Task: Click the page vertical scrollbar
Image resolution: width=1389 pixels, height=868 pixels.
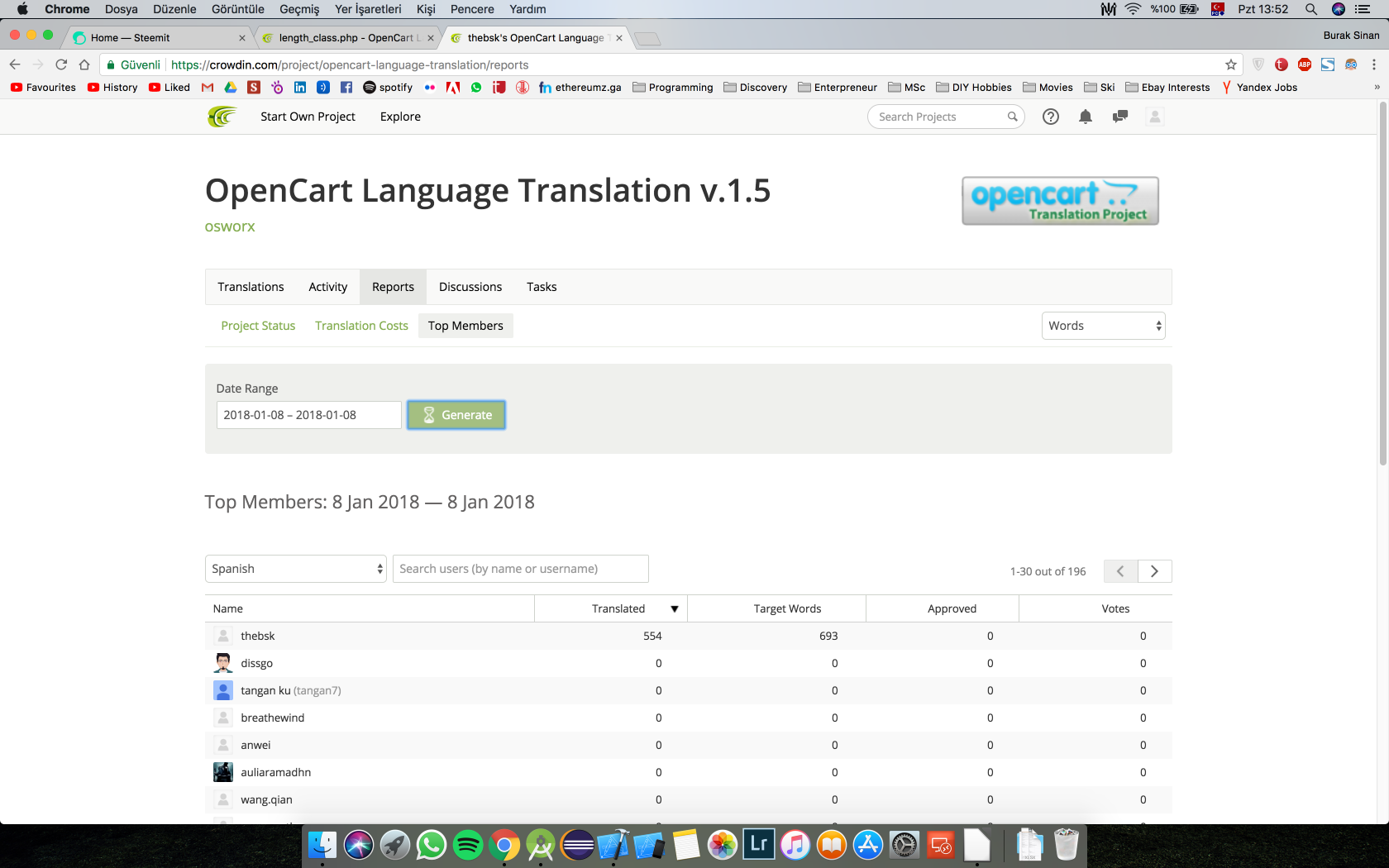Action: tap(1383, 283)
